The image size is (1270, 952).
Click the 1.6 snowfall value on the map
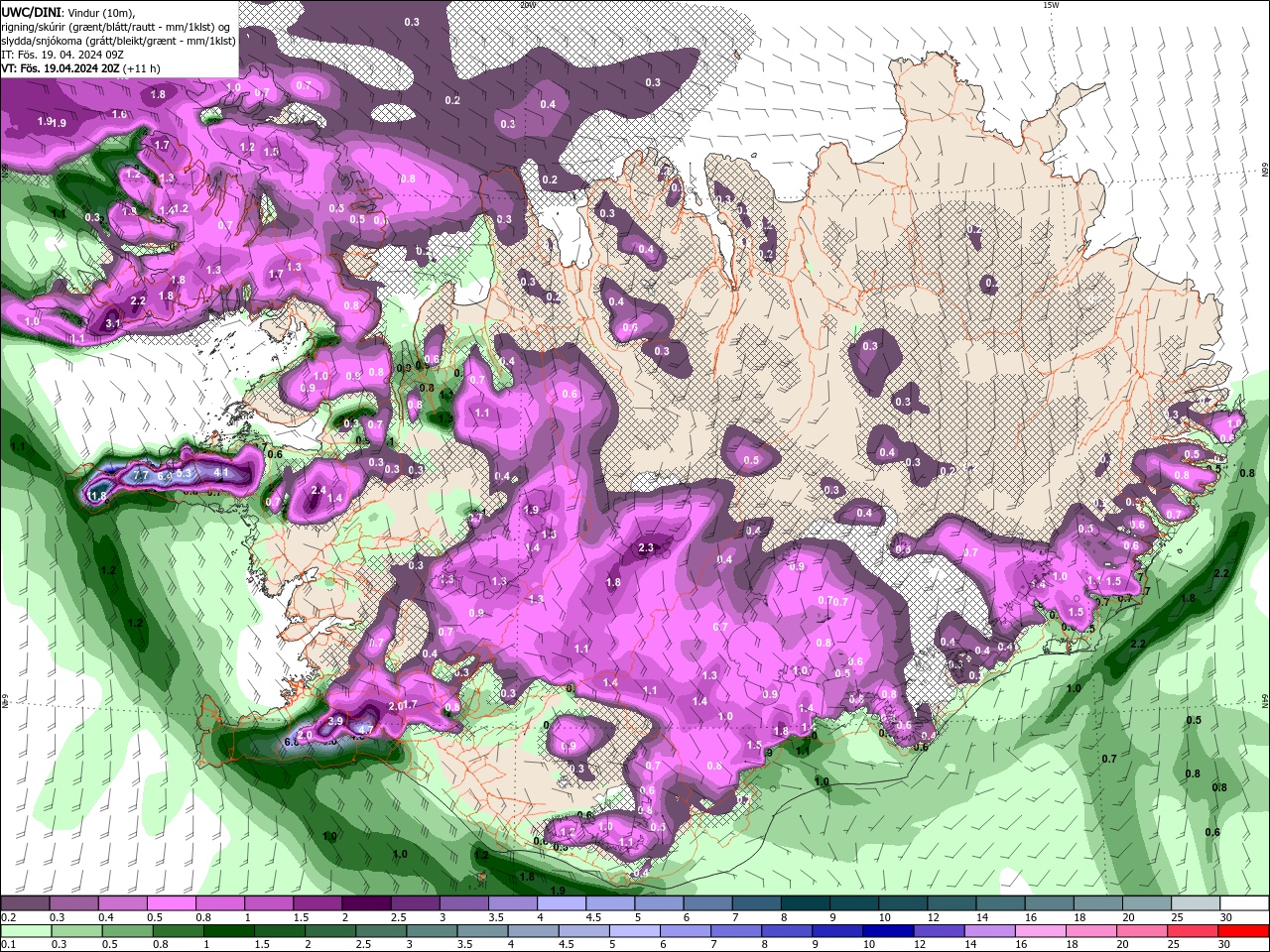pyautogui.click(x=119, y=115)
